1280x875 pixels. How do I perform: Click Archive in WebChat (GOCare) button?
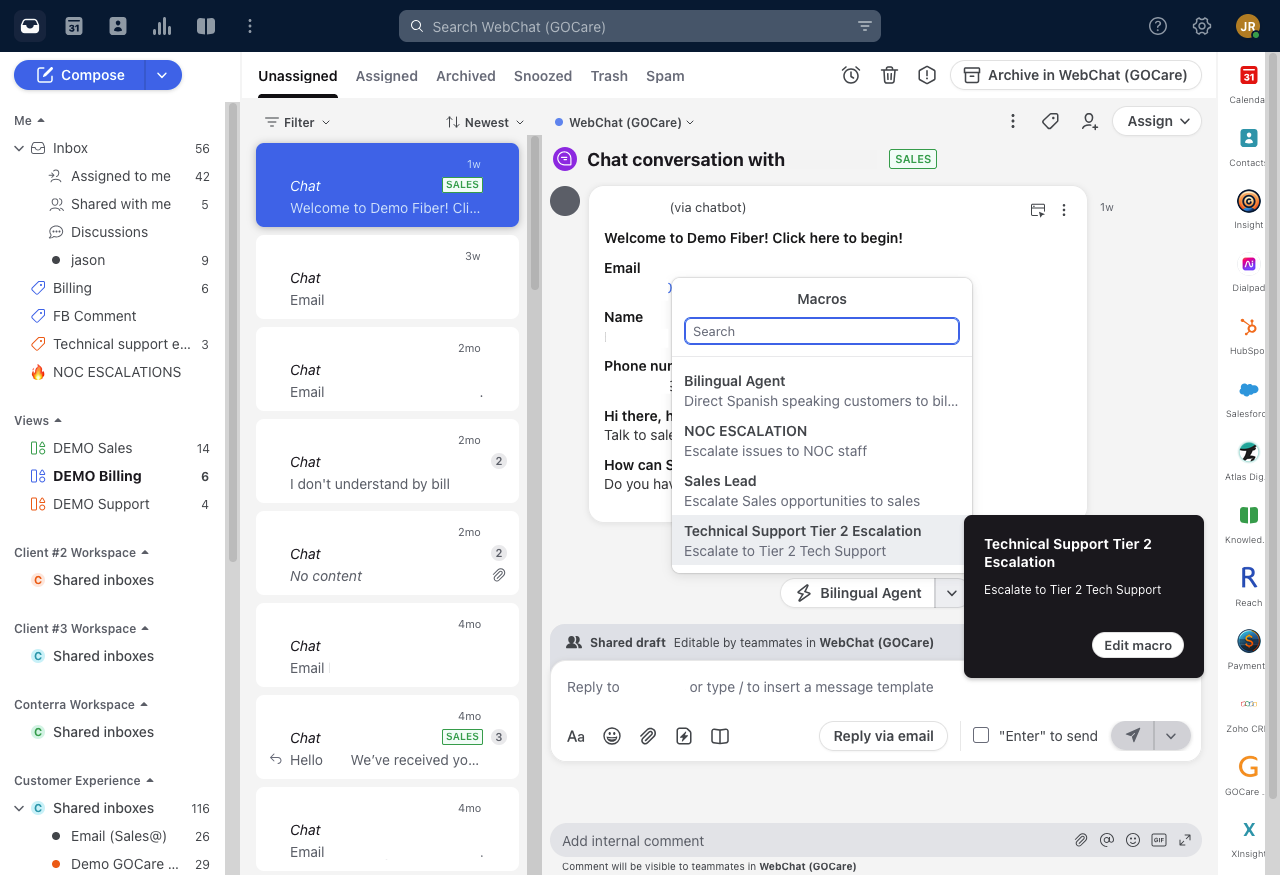tap(1076, 75)
